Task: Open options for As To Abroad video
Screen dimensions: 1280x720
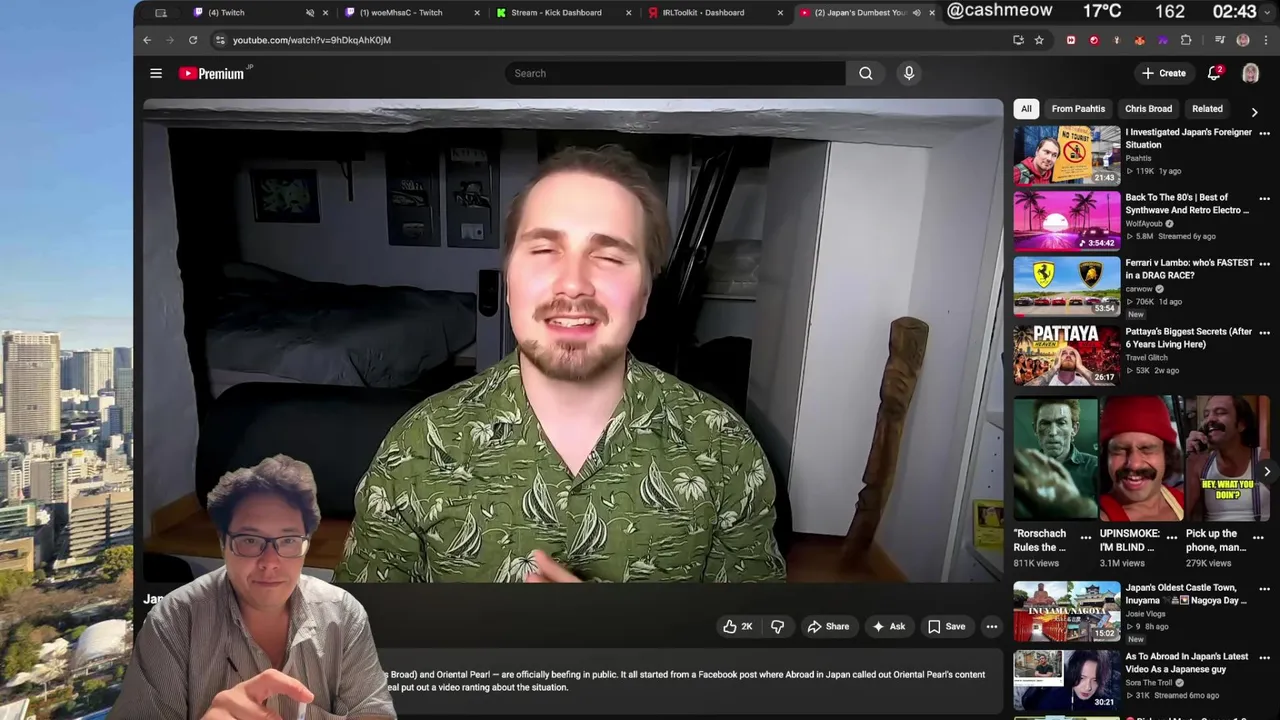Action: coord(1264,658)
